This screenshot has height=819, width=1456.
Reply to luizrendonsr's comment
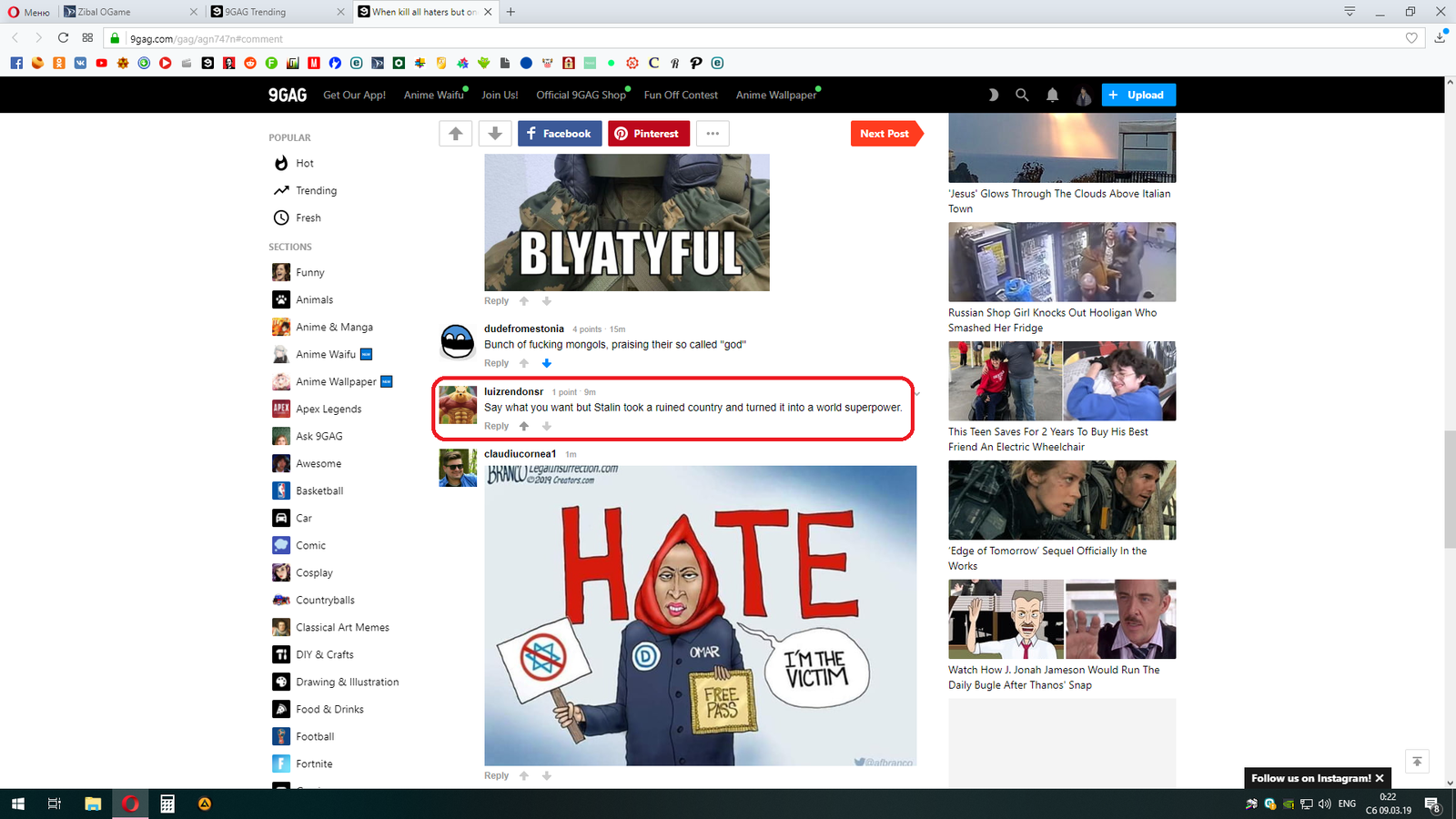click(x=496, y=426)
